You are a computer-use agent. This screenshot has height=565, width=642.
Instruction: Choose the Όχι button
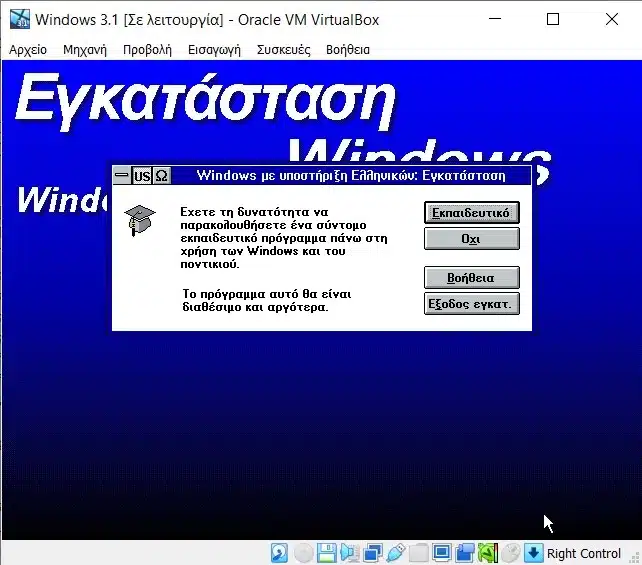coord(472,239)
